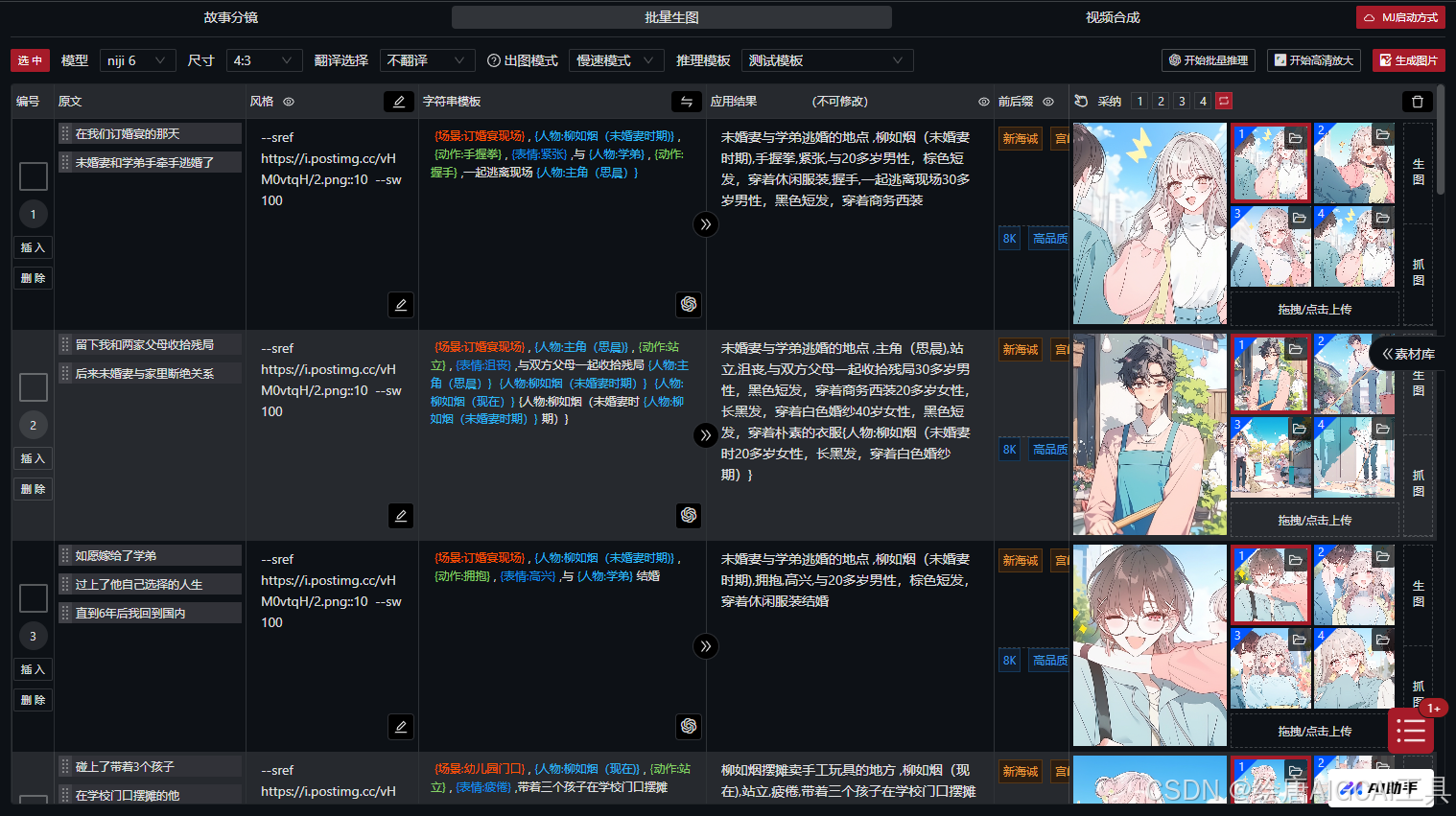Click the edit pencil icon in 风格 column header
The image size is (1456, 816).
click(x=399, y=101)
